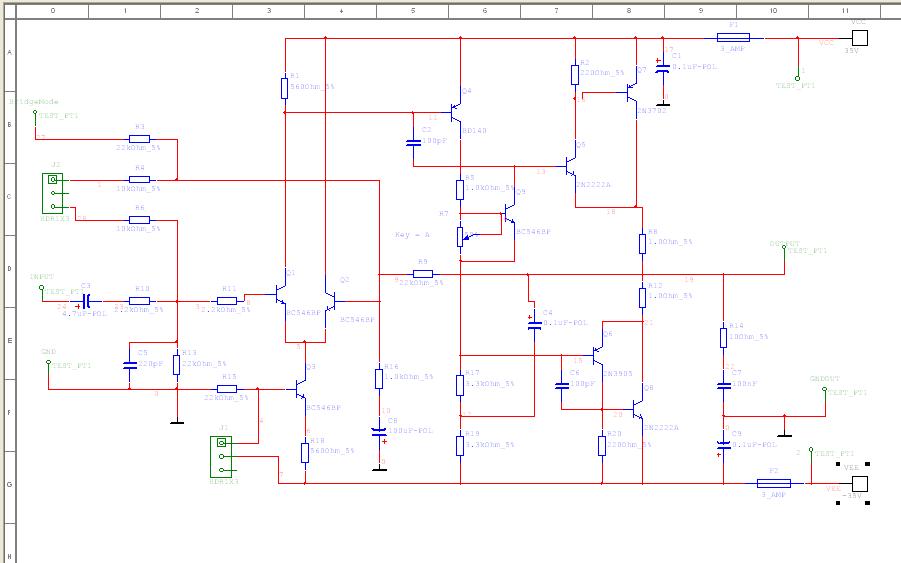Select capacitor C8 100uF symbol

tap(379, 433)
